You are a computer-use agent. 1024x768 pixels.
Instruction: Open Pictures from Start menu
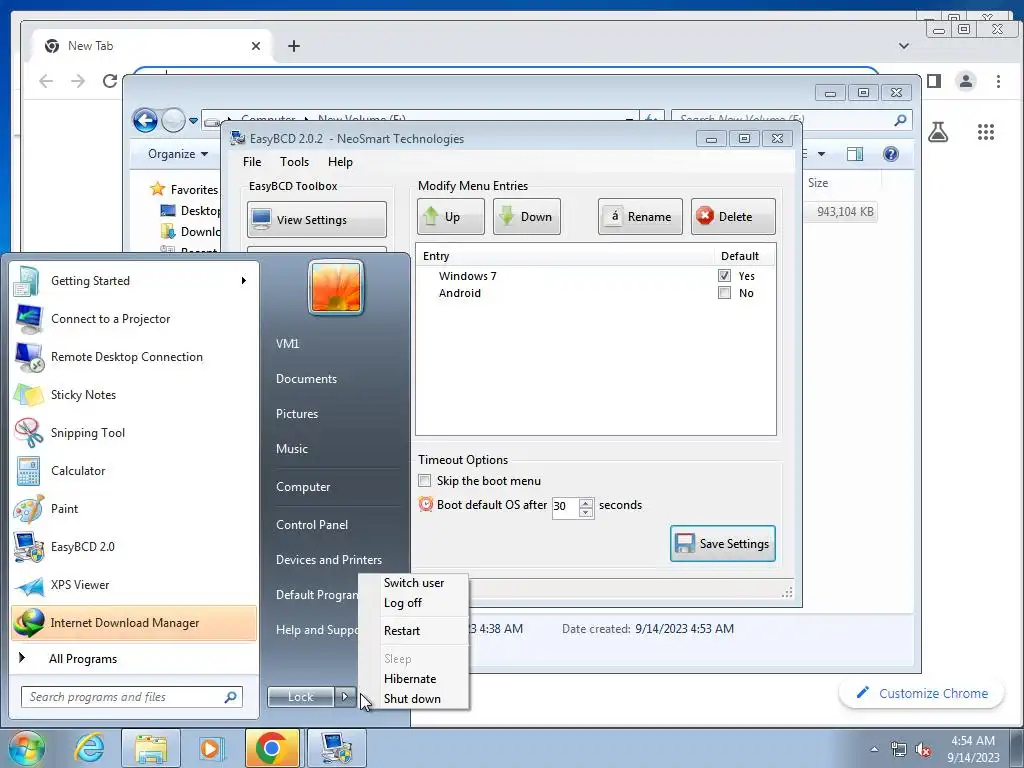(x=297, y=414)
